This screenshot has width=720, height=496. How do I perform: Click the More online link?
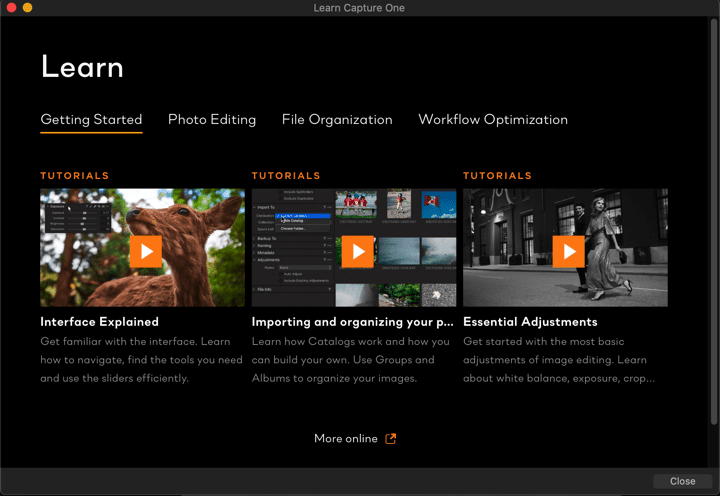click(346, 439)
